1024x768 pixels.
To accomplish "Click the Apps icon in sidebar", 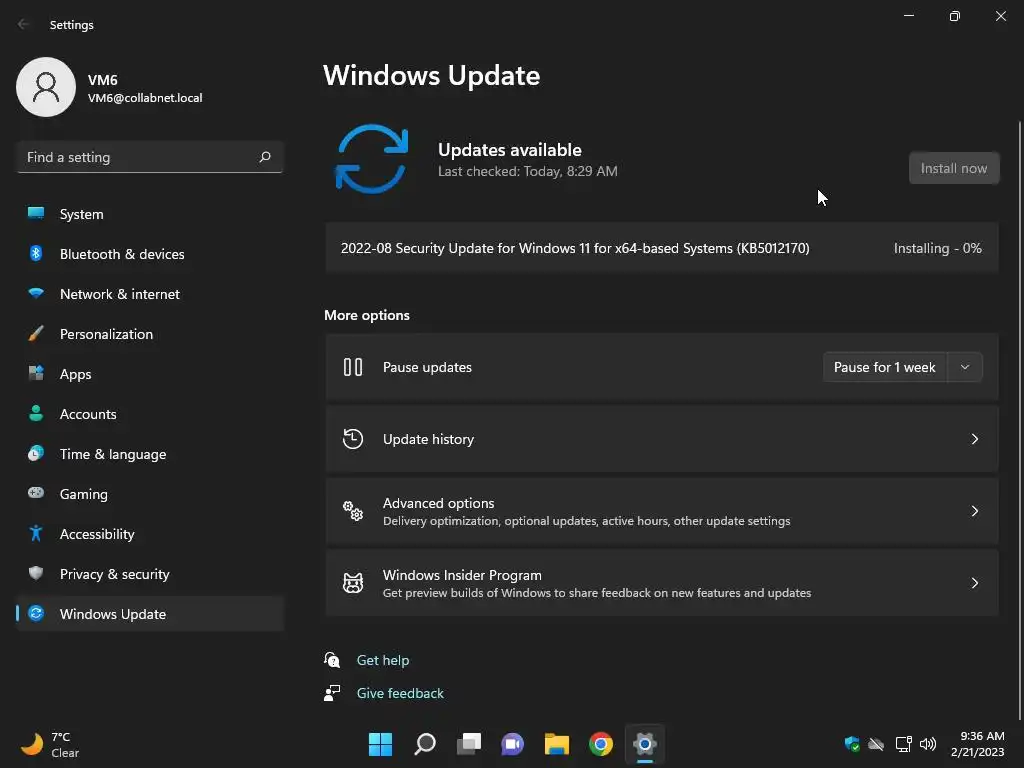I will pos(36,374).
